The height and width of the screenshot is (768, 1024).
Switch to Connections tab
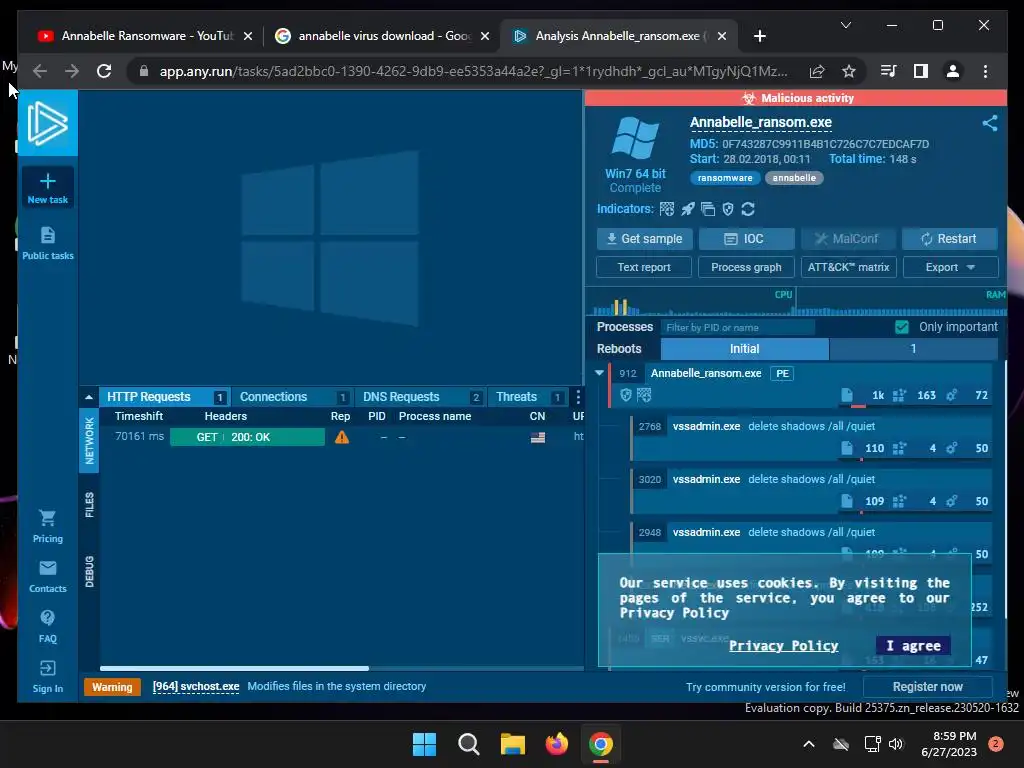pyautogui.click(x=292, y=397)
